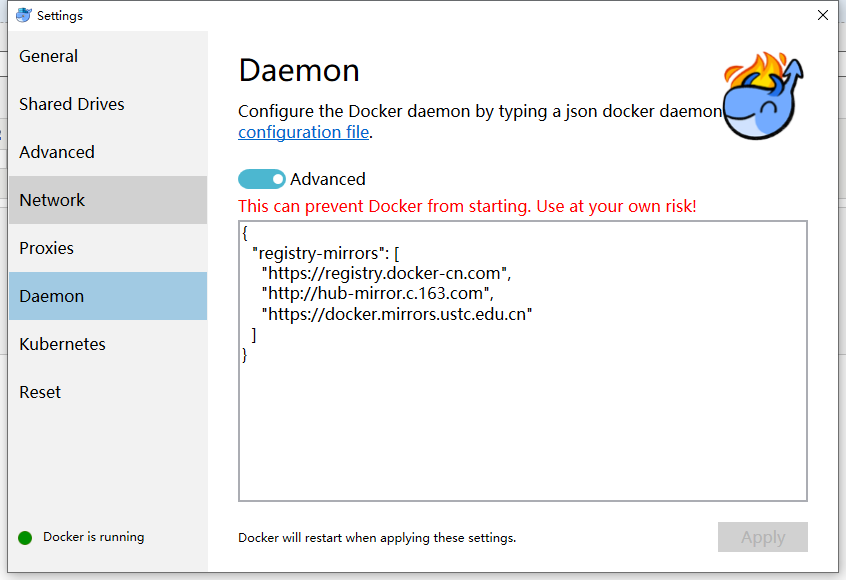Switch to the Shared Drives tab
This screenshot has height=580, width=846.
coord(72,104)
